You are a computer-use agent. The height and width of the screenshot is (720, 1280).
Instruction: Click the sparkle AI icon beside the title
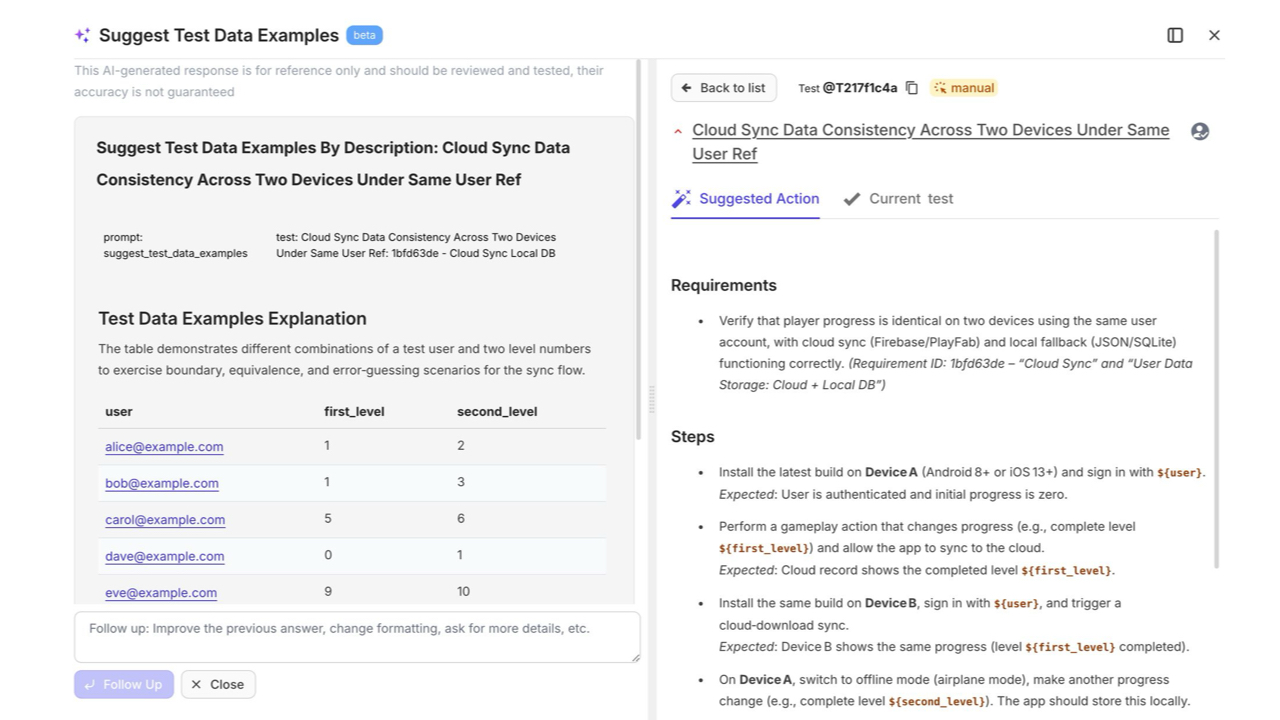(x=82, y=35)
